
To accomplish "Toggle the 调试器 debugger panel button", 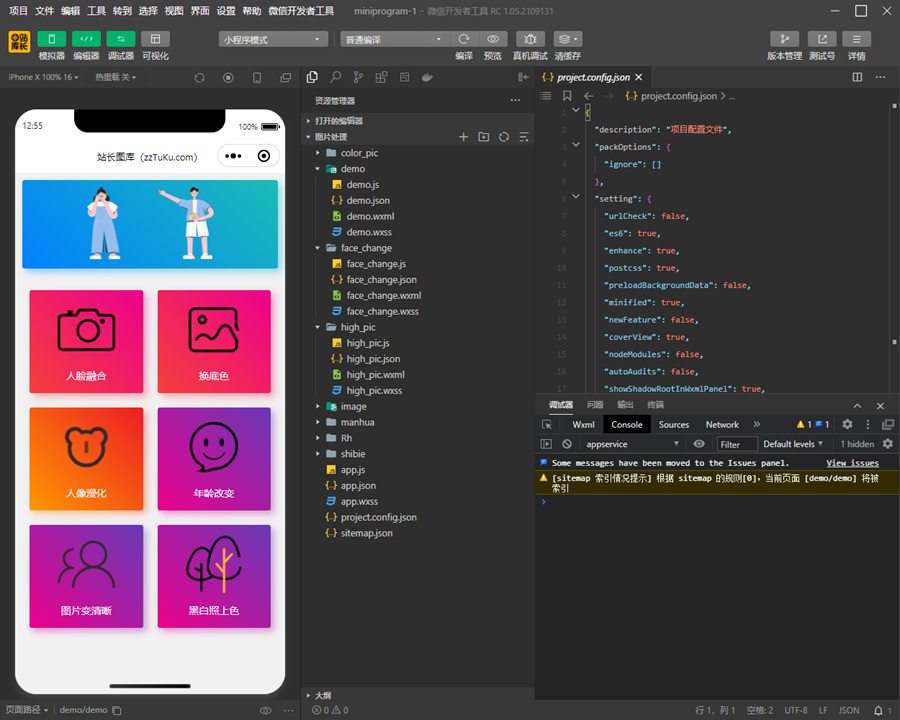I will [120, 39].
